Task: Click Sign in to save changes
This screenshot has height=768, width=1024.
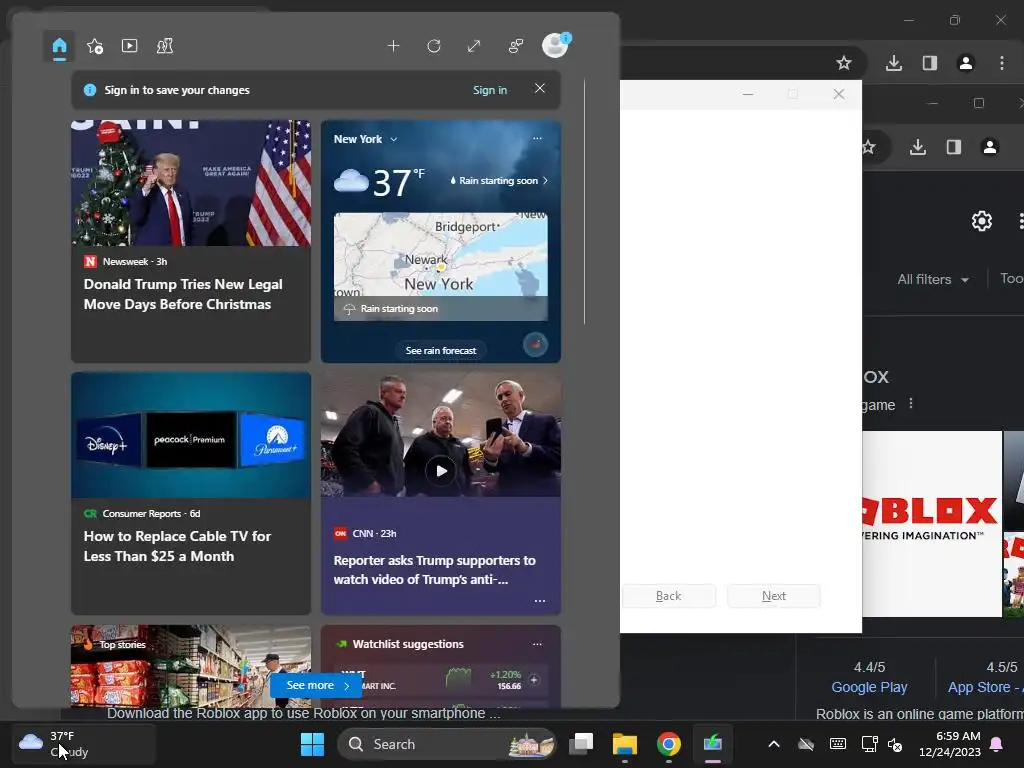Action: coord(490,90)
